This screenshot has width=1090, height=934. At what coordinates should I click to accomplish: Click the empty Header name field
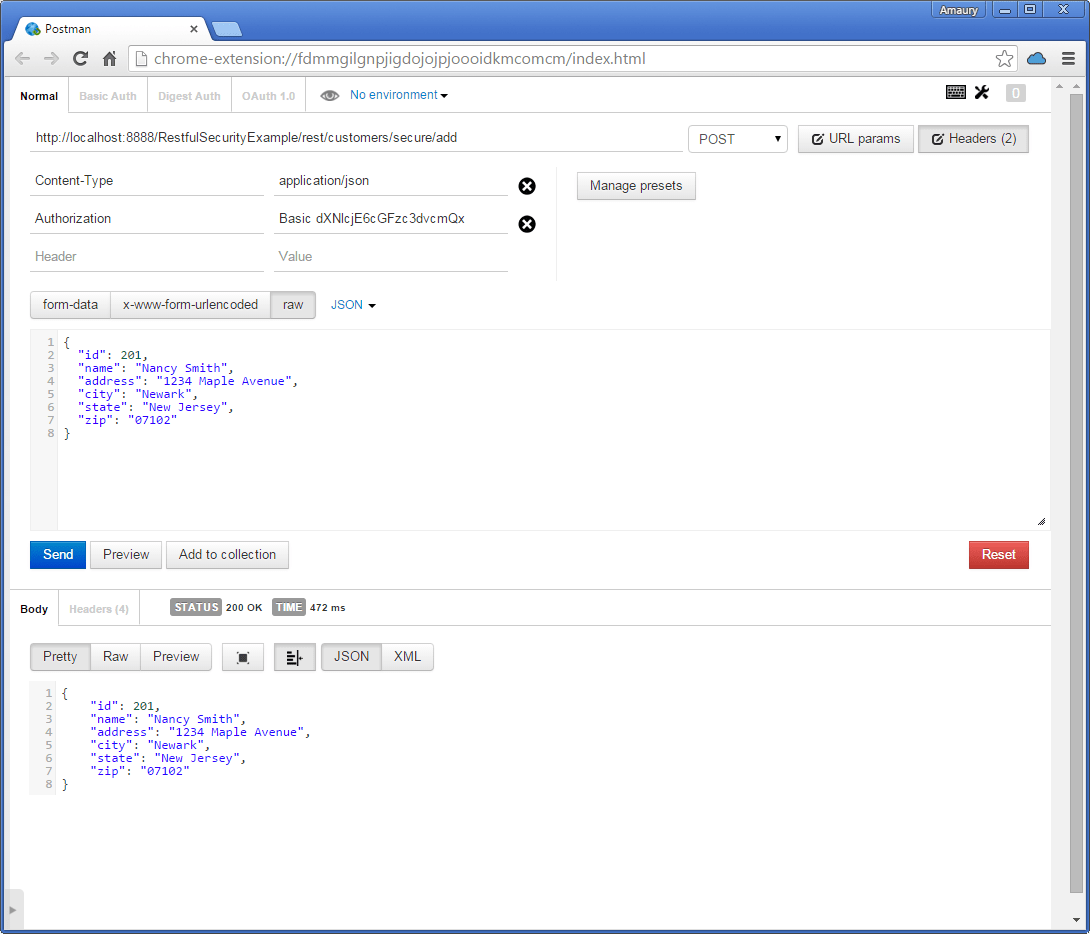pos(147,257)
